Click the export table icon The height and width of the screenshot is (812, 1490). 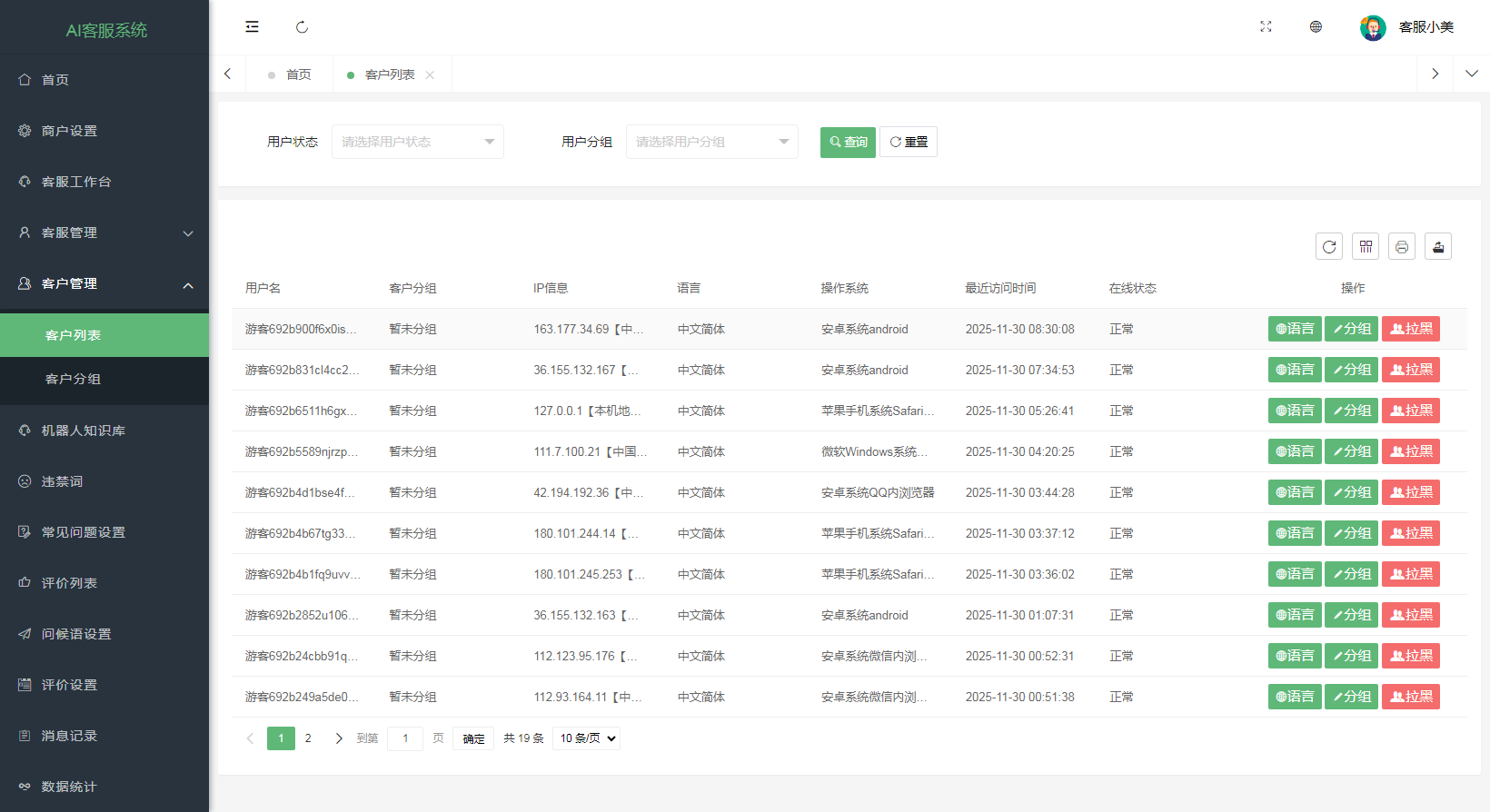1438,246
